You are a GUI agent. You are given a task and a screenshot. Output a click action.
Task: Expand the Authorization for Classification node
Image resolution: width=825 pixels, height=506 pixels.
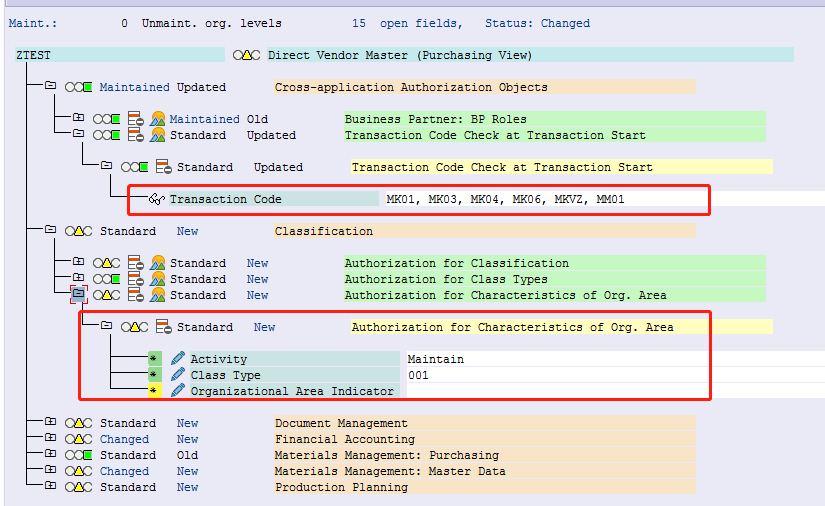78,261
